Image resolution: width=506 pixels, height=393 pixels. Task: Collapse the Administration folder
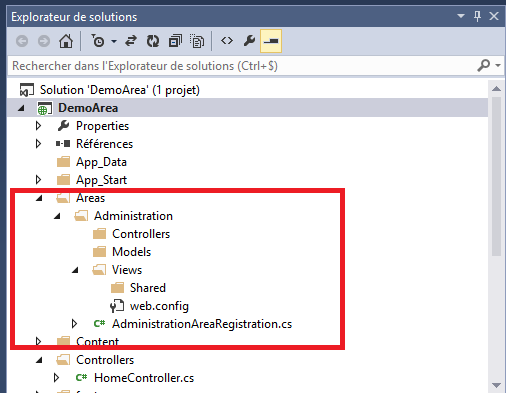pyautogui.click(x=57, y=216)
